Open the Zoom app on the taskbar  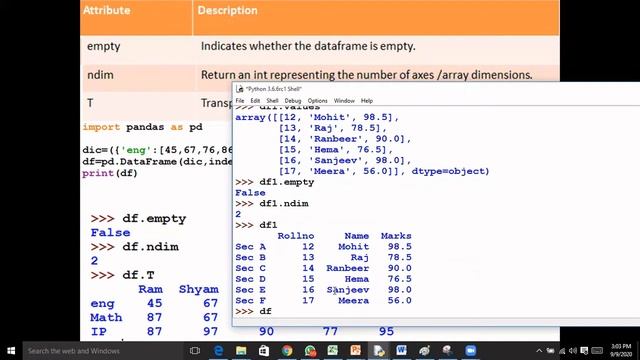click(x=471, y=351)
